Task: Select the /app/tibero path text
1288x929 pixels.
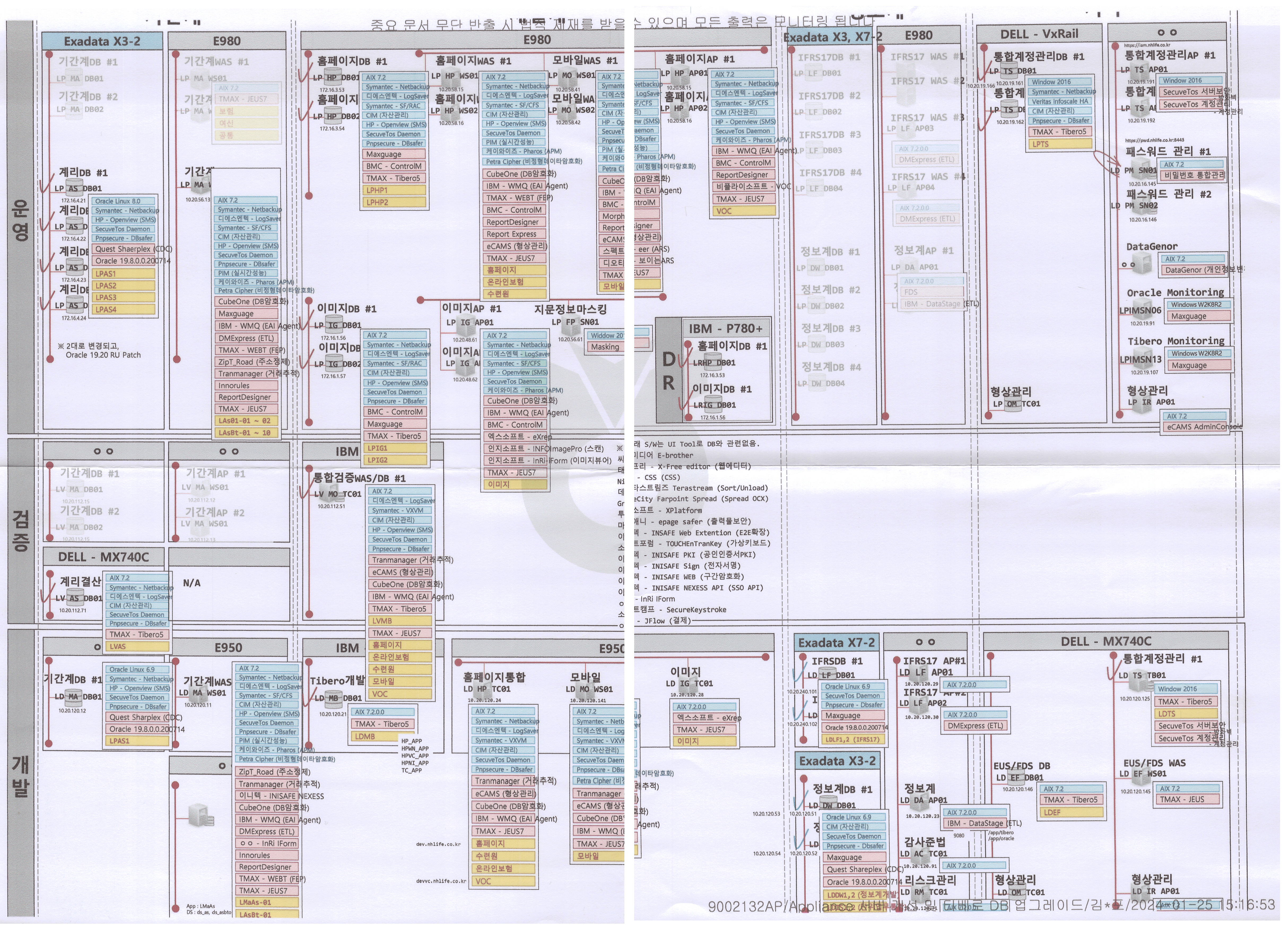Action: point(1001,833)
